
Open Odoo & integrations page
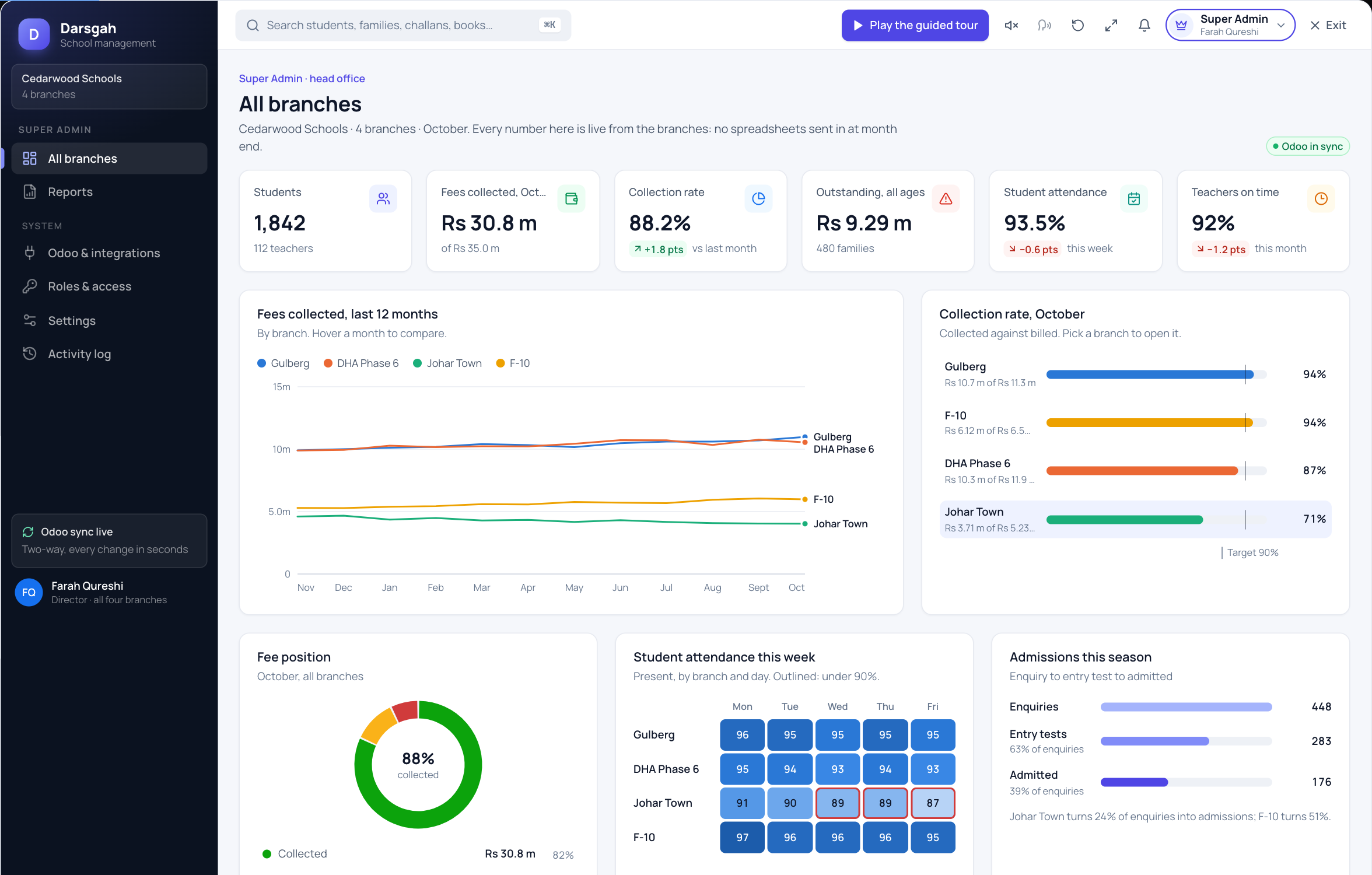click(x=109, y=253)
